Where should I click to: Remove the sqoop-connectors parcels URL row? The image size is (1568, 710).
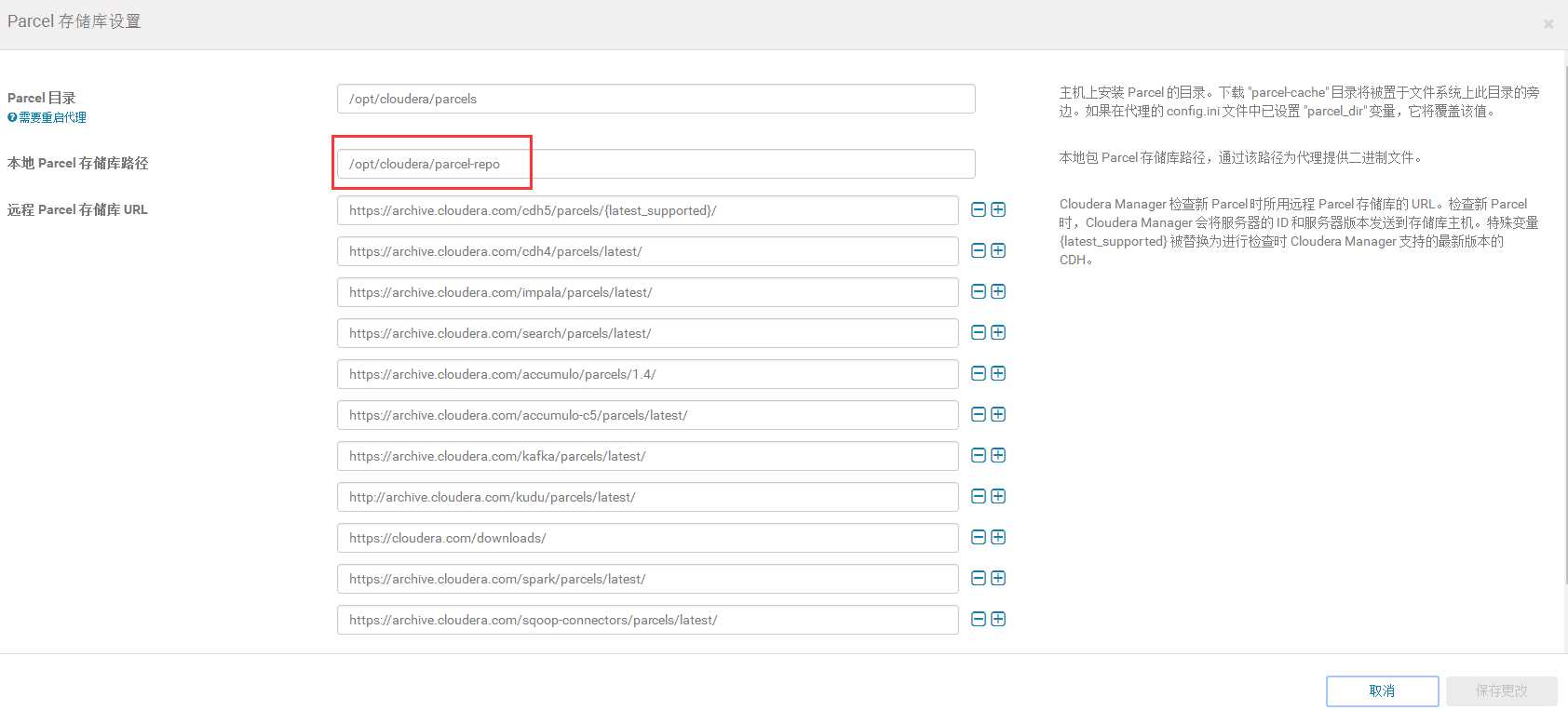coord(979,620)
